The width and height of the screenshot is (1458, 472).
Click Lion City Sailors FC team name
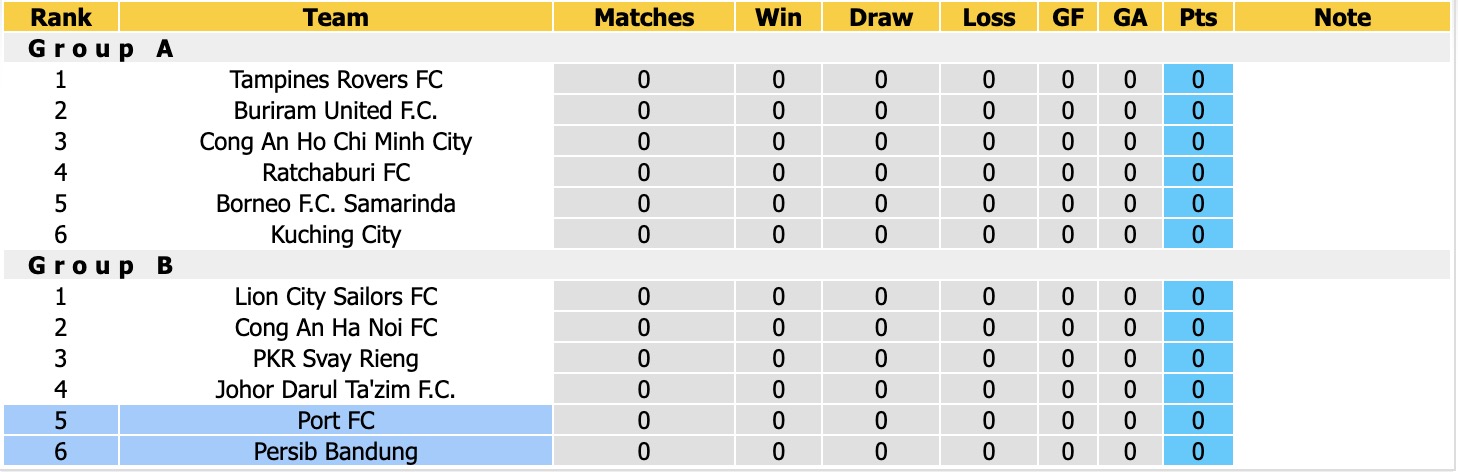pos(336,296)
